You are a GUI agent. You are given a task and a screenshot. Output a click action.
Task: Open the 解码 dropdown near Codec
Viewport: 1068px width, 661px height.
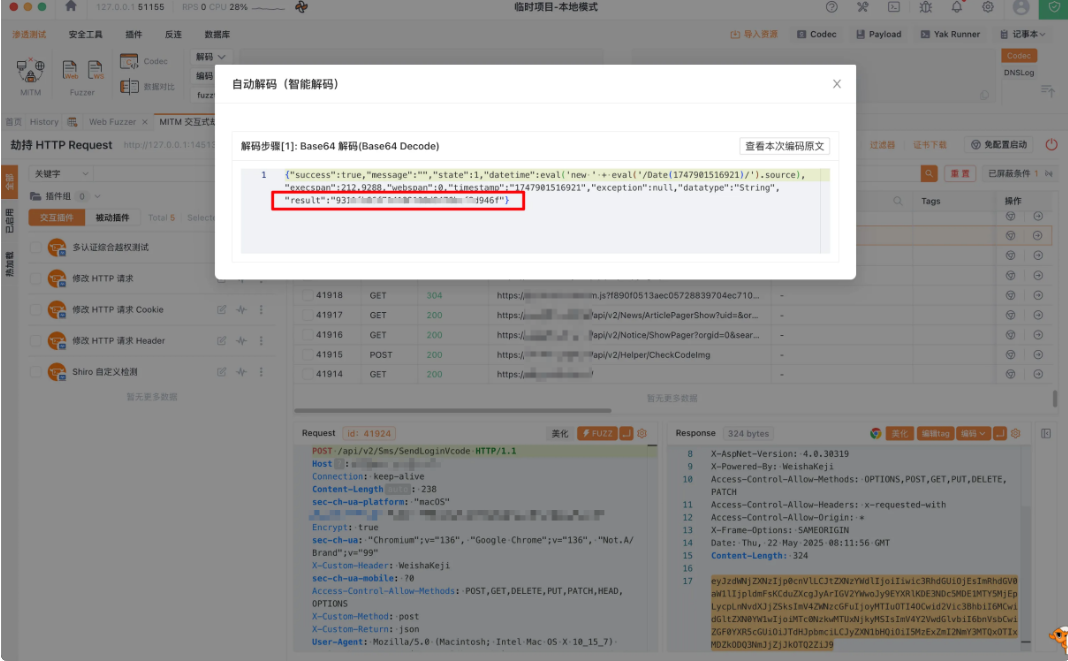209,57
